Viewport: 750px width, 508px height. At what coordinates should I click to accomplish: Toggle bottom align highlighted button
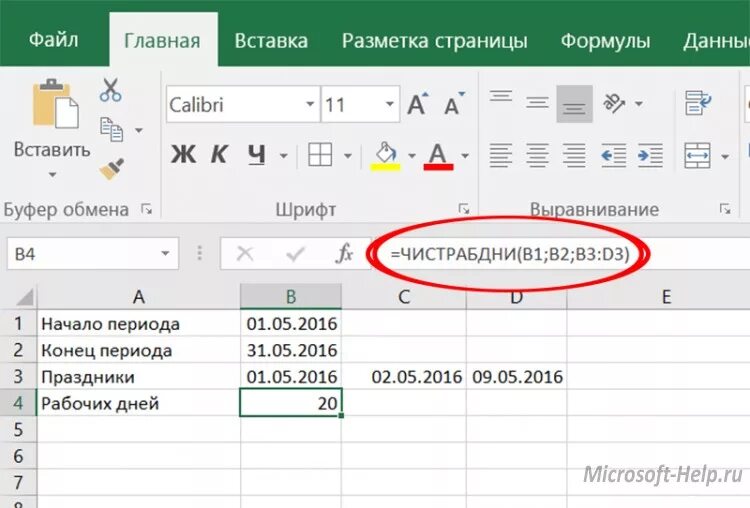tap(574, 104)
